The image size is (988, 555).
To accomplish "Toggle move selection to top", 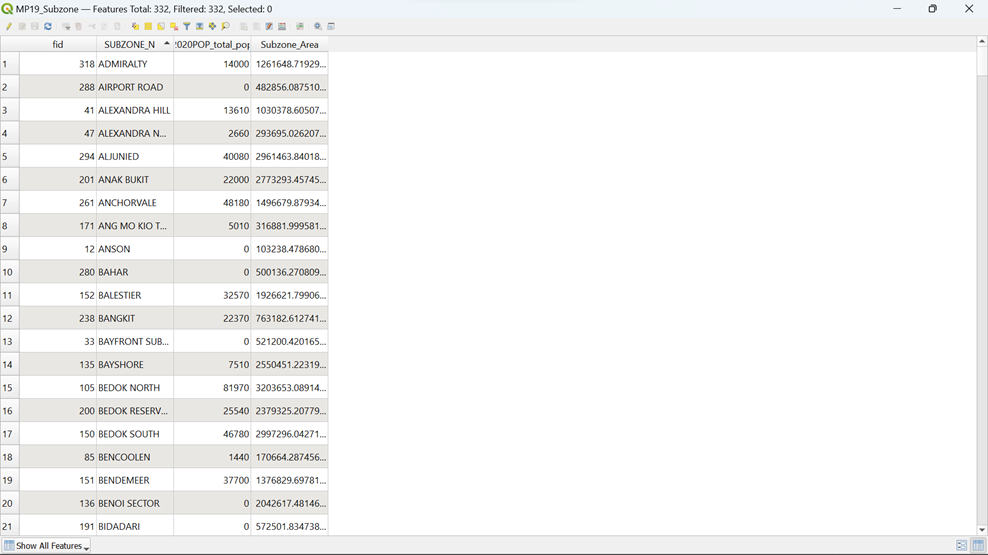I will coord(200,27).
